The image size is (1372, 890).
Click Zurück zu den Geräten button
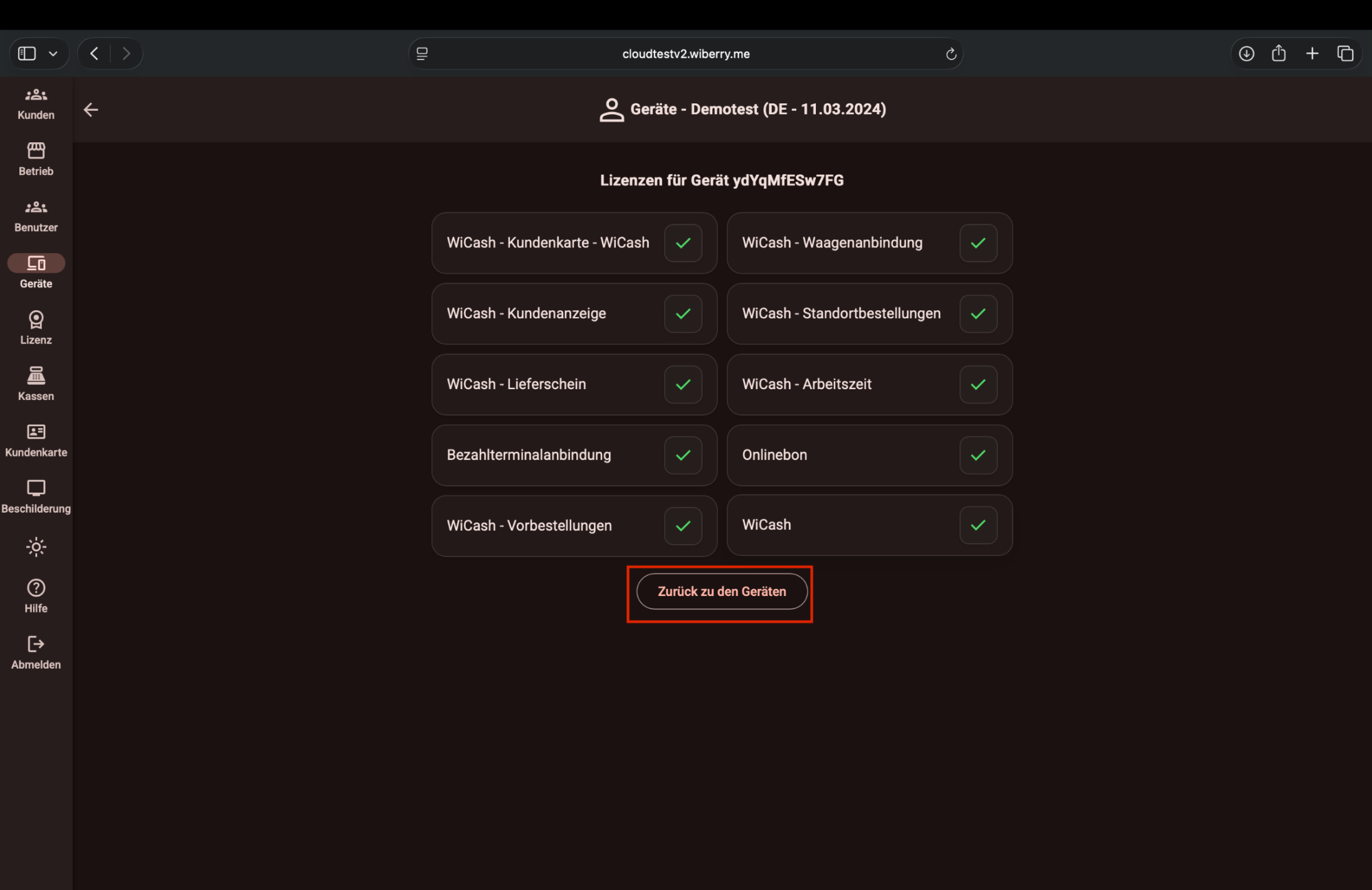click(721, 591)
